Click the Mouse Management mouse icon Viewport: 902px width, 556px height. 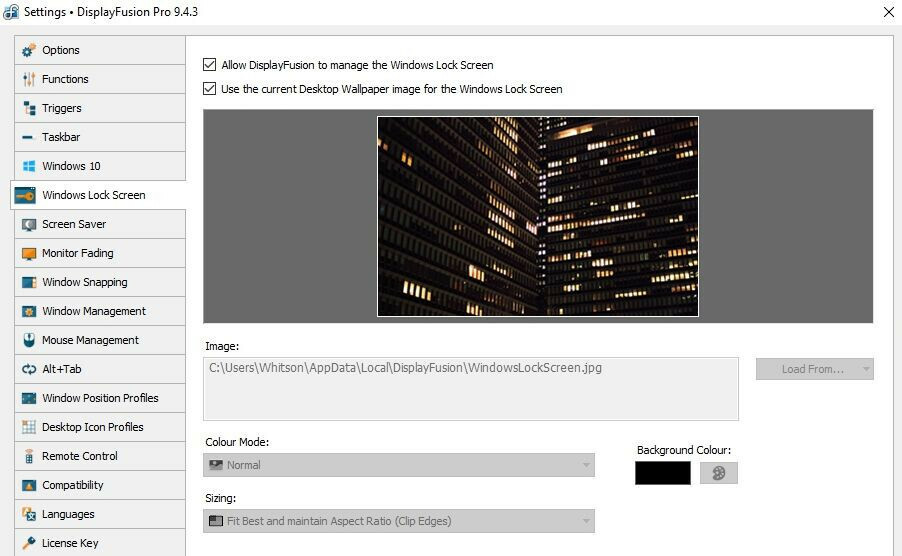(28, 340)
